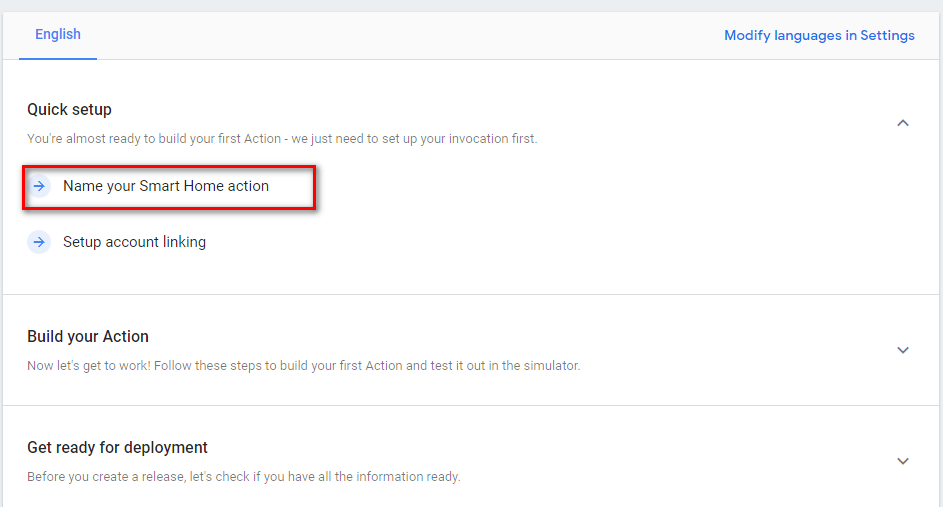Open Setup account linking step
Viewport: 943px width, 507px height.
point(134,242)
